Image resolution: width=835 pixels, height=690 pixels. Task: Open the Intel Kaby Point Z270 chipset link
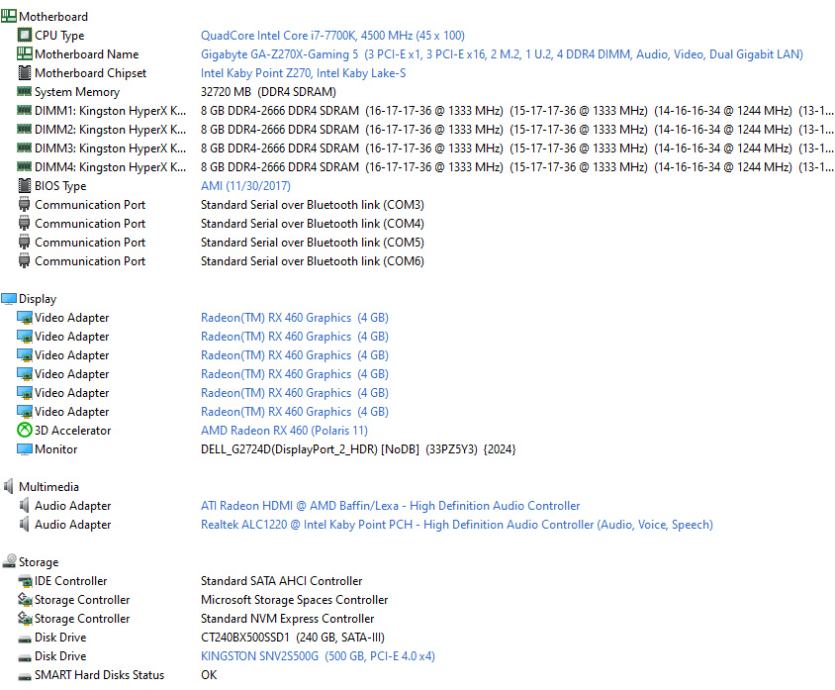(303, 73)
